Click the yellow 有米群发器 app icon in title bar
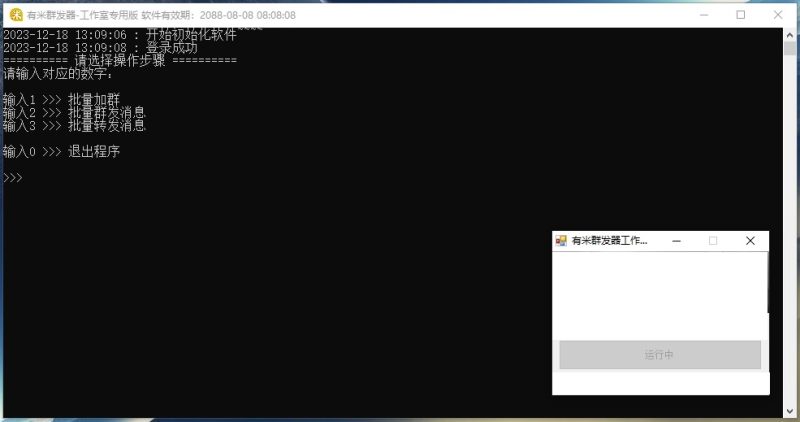 coord(16,15)
